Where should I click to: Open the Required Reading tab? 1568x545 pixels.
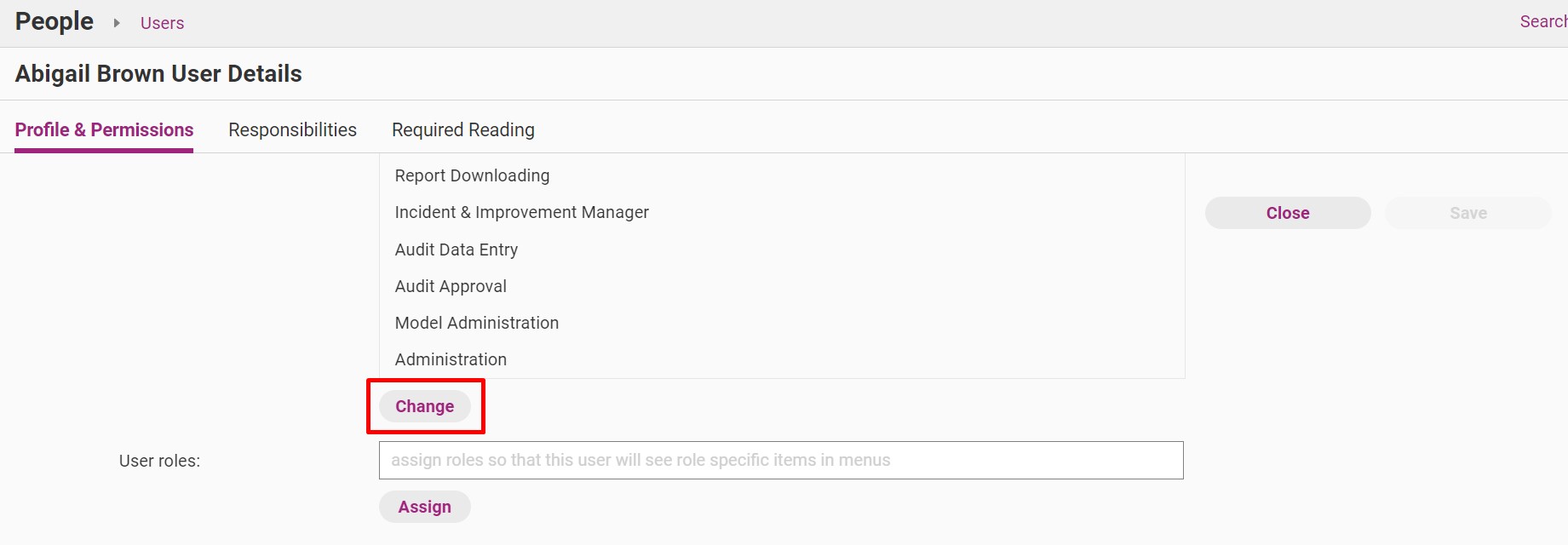click(x=463, y=130)
